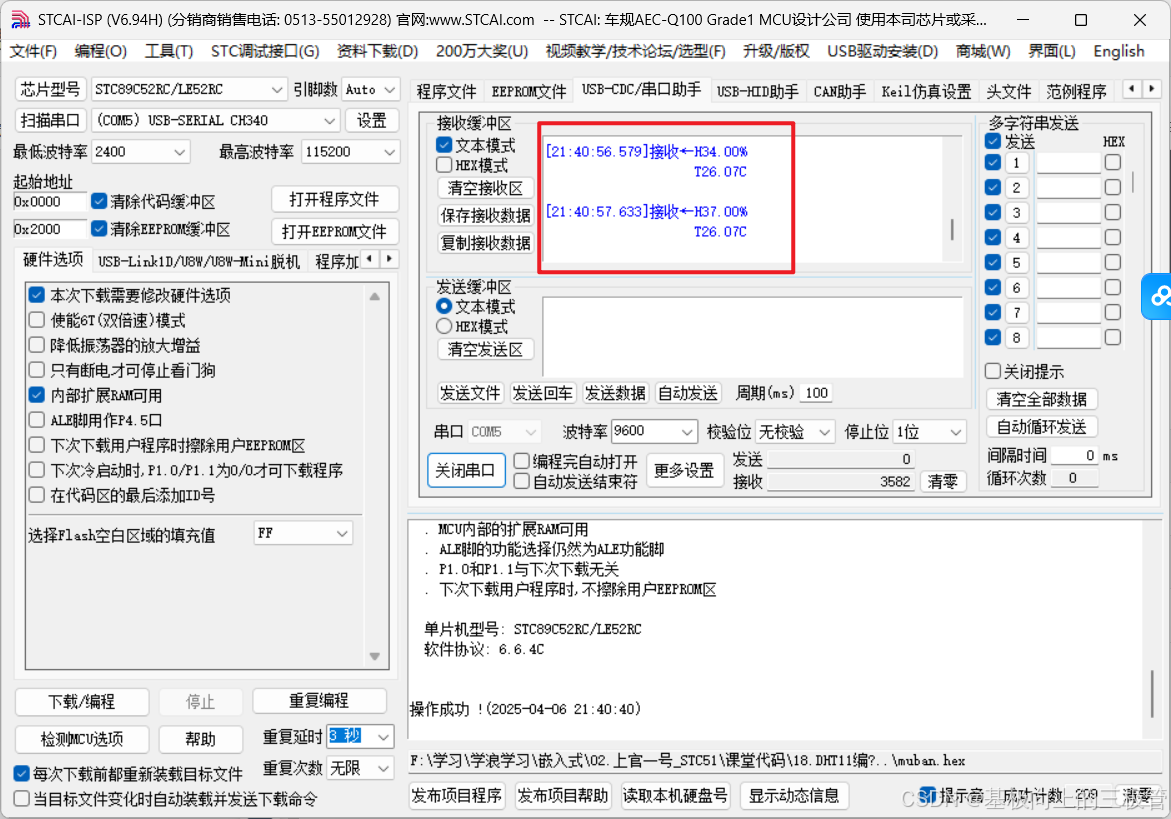Toggle 清除代码缓冲区 checkbox
The image size is (1171, 819).
click(99, 202)
